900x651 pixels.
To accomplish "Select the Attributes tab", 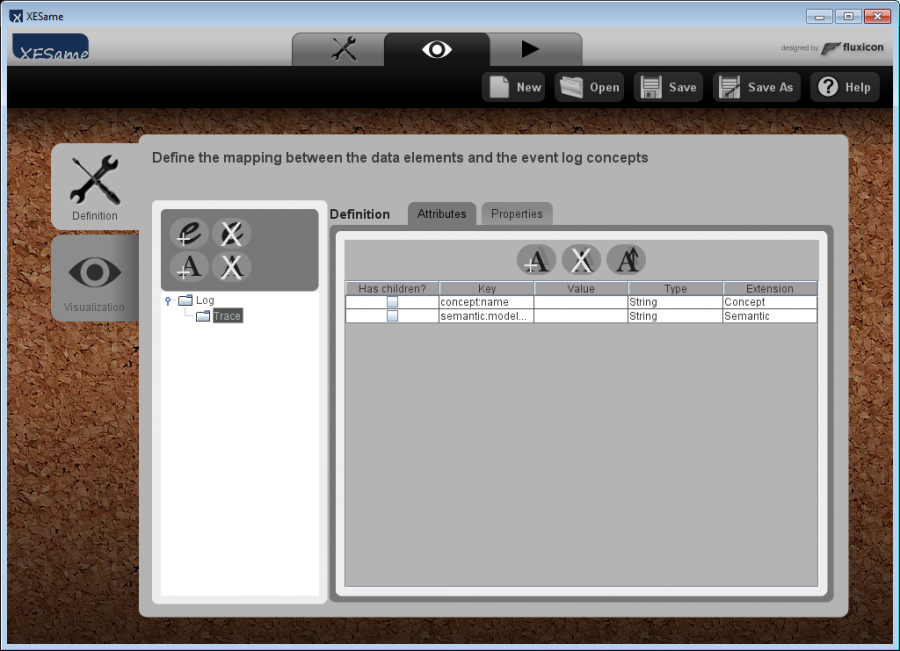I will click(x=441, y=214).
